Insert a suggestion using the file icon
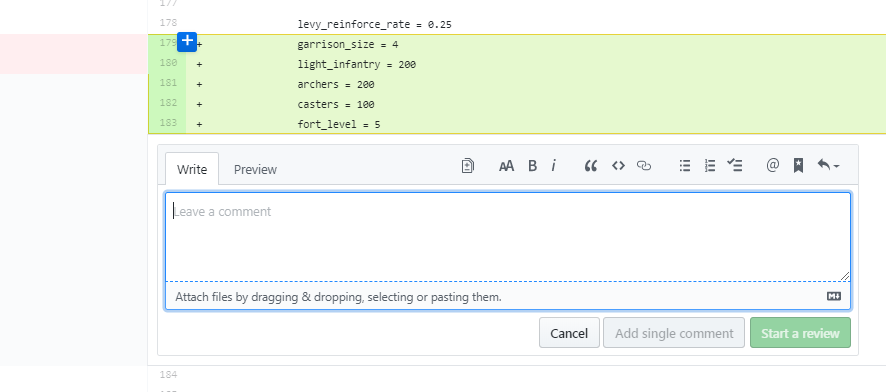 point(467,165)
